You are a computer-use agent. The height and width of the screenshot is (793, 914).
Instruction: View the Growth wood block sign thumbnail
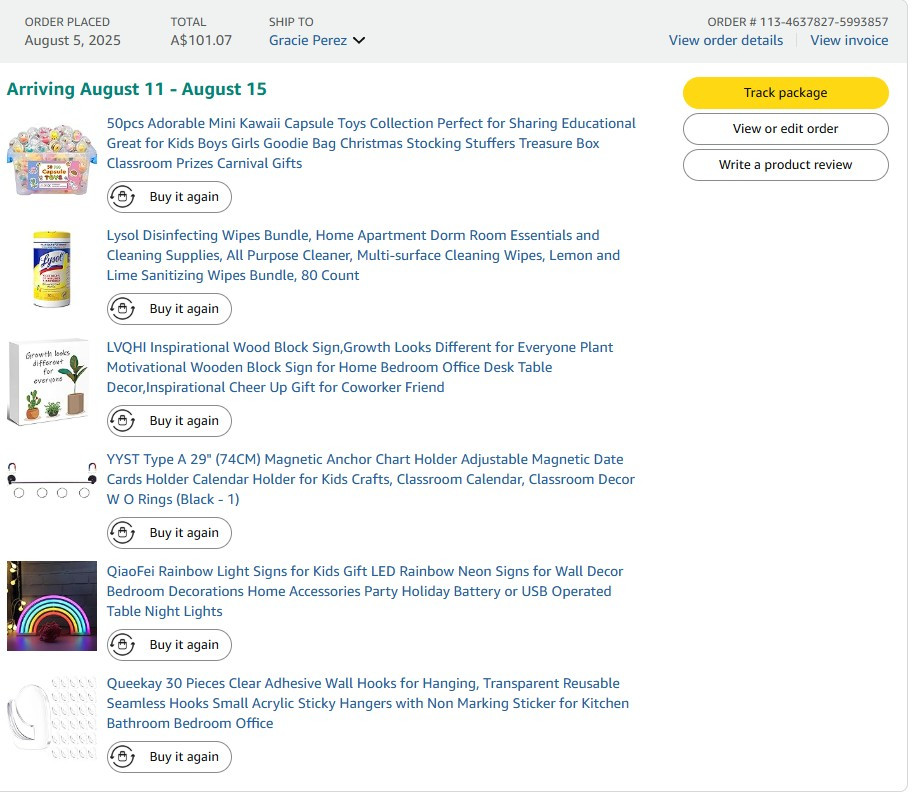[x=48, y=382]
